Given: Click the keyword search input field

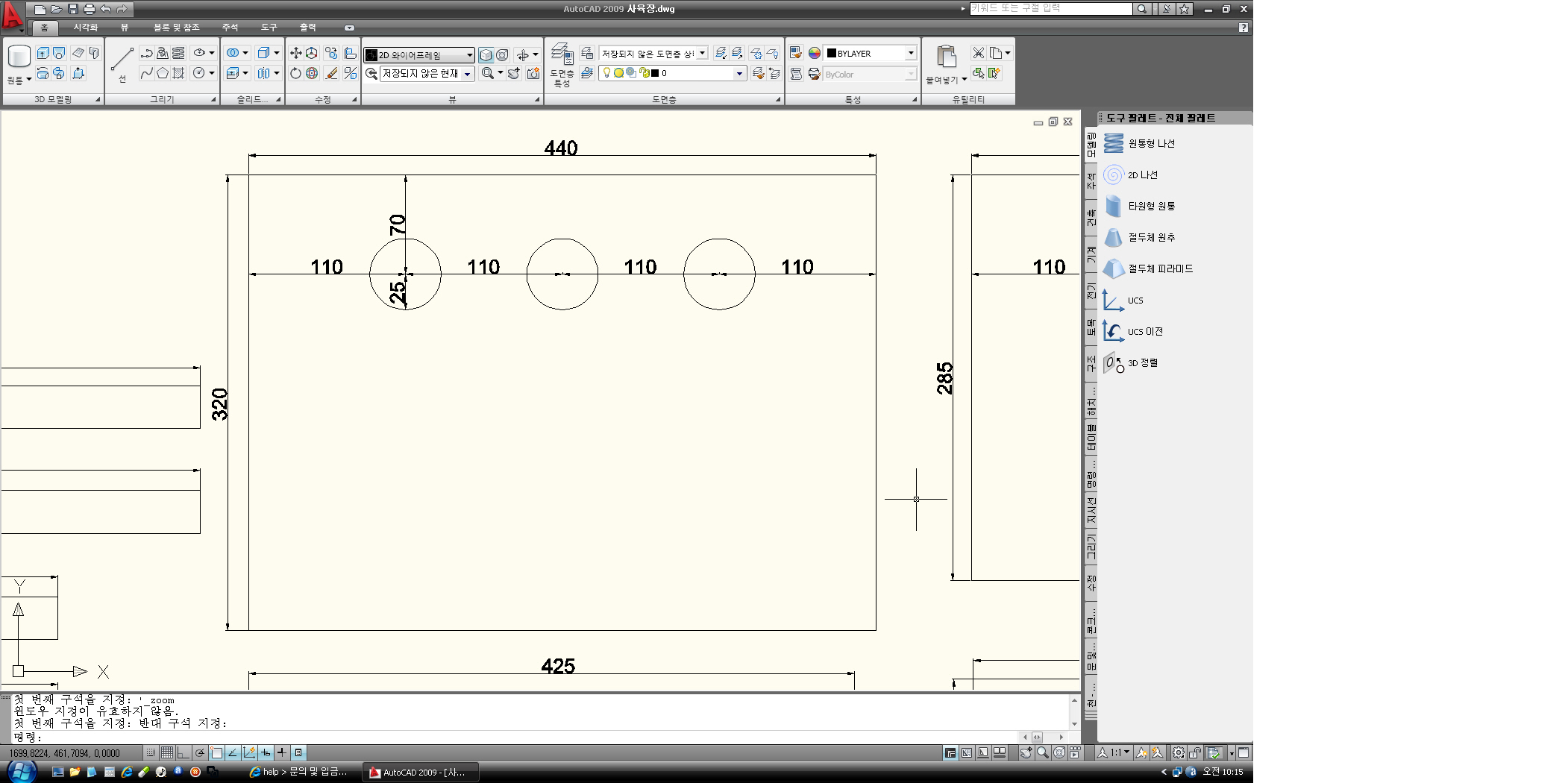Looking at the screenshot, I should [1050, 9].
